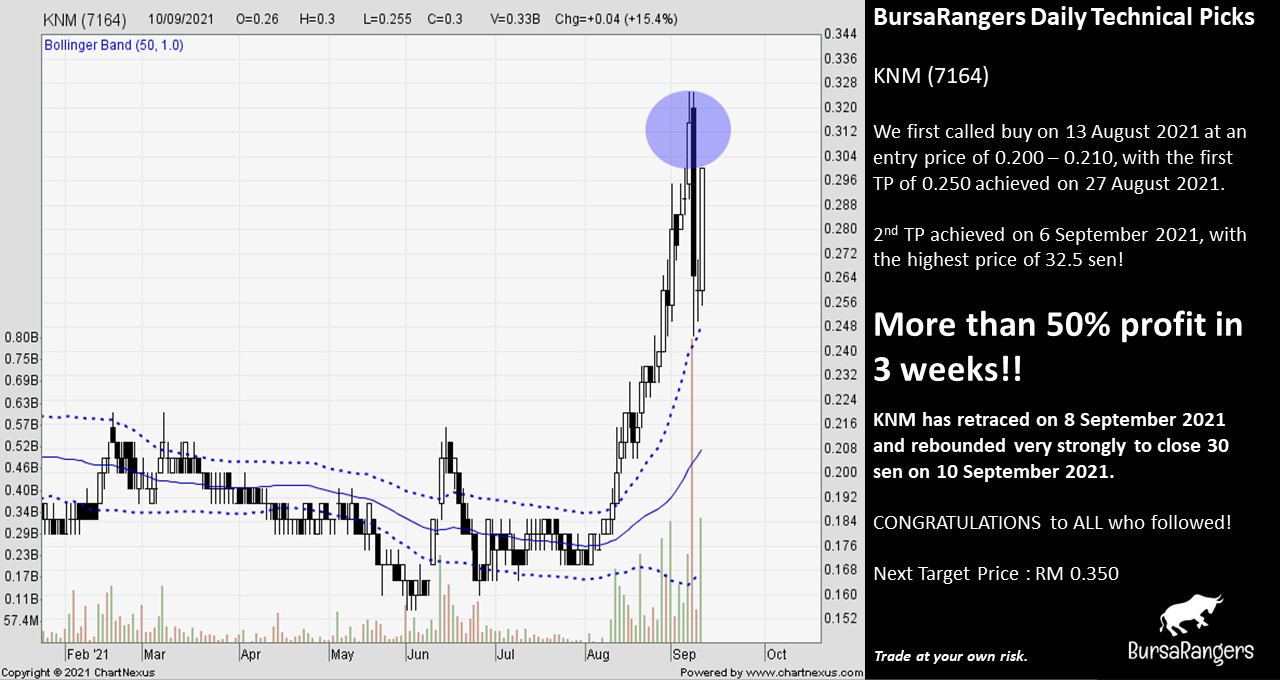1280x680 pixels.
Task: Select the O=0.26 open price value
Action: click(257, 19)
